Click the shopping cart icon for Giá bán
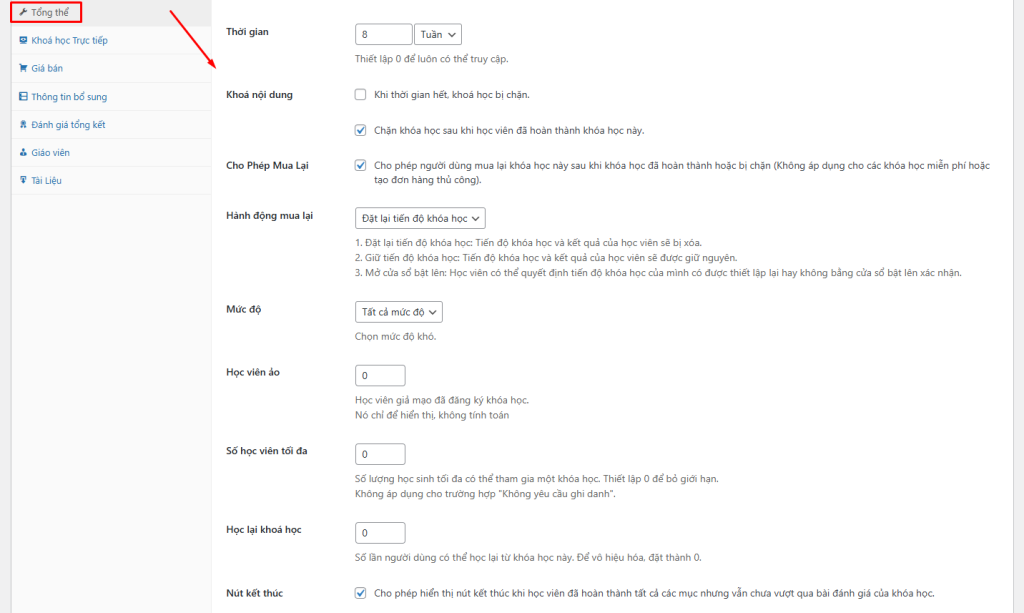 [x=23, y=68]
